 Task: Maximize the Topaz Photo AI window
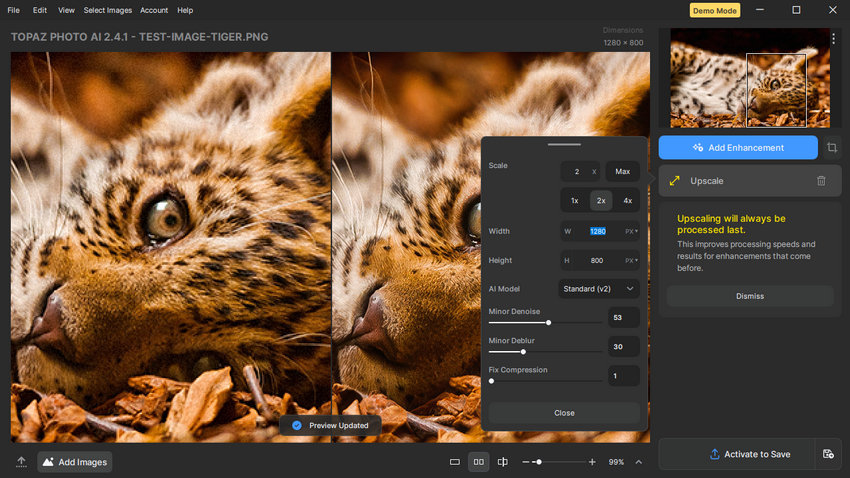[x=796, y=10]
